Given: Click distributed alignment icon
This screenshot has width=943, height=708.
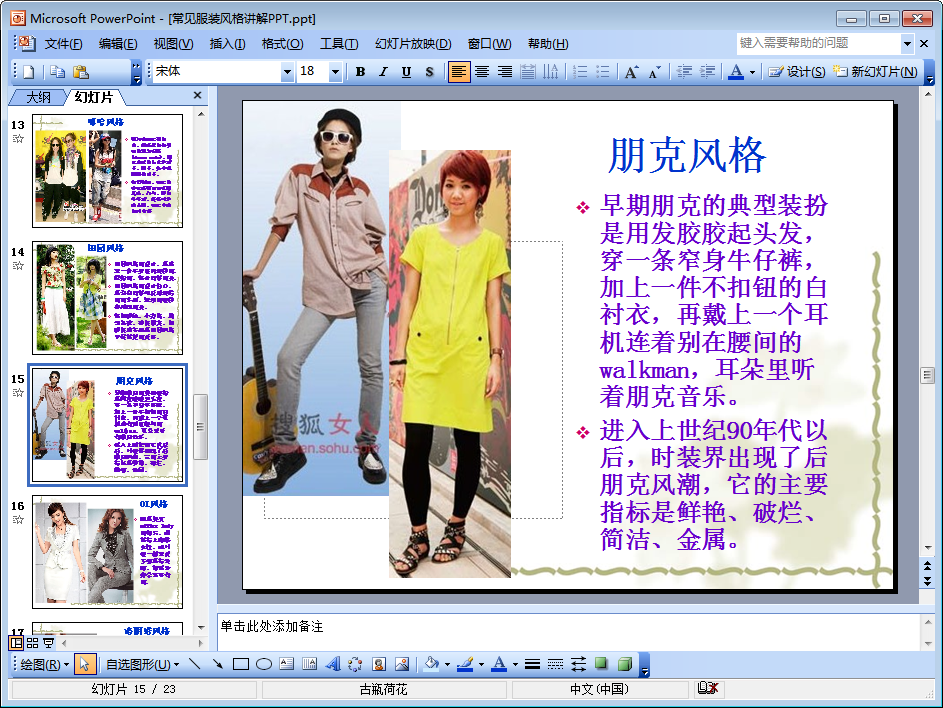Looking at the screenshot, I should click(x=527, y=72).
